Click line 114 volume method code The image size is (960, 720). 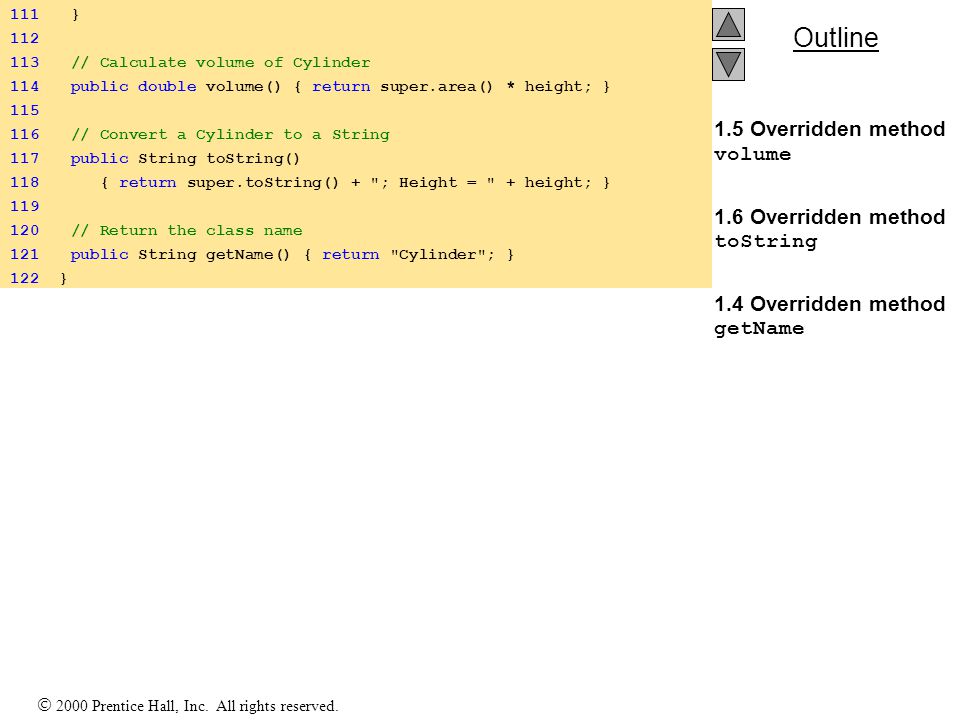[x=340, y=86]
